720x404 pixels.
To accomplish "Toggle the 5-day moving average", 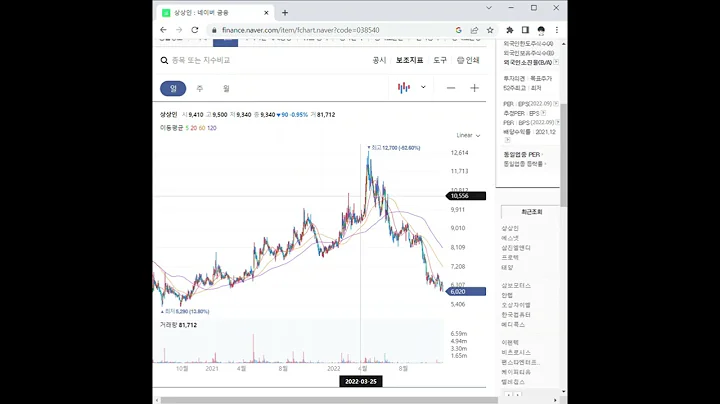I will (x=187, y=128).
